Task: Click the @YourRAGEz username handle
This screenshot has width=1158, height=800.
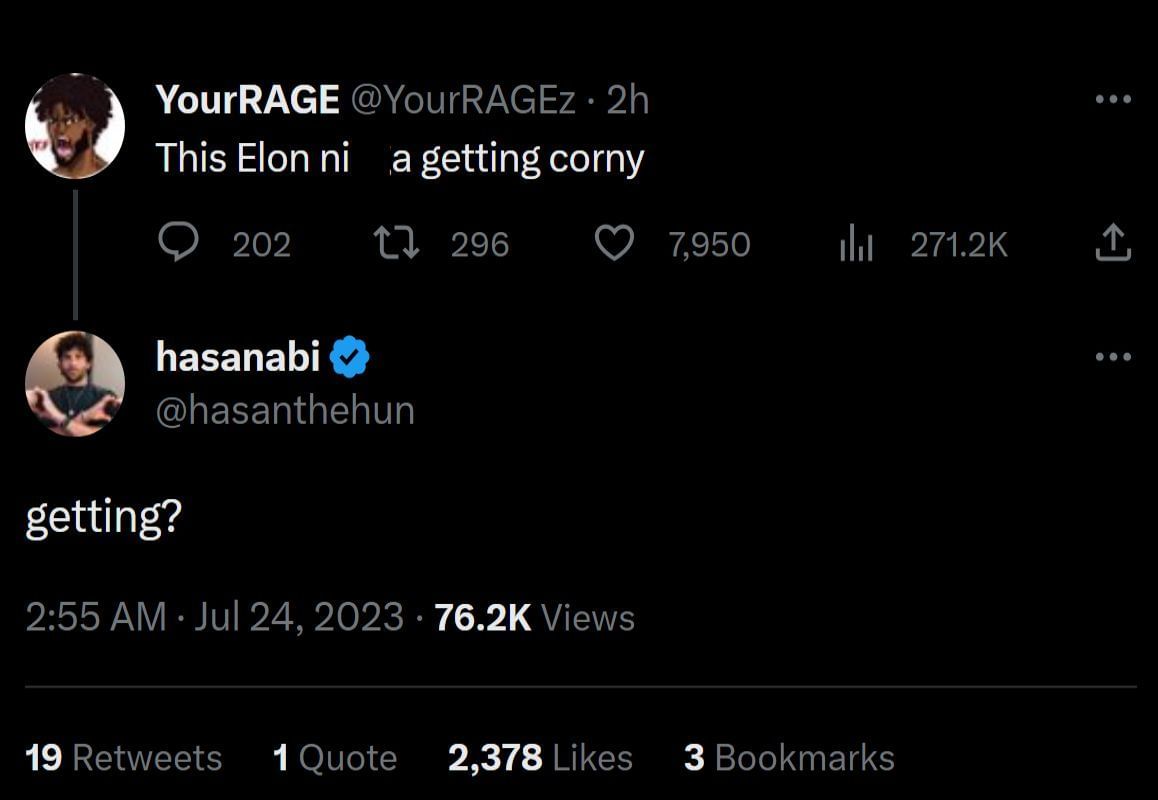Action: (x=460, y=98)
